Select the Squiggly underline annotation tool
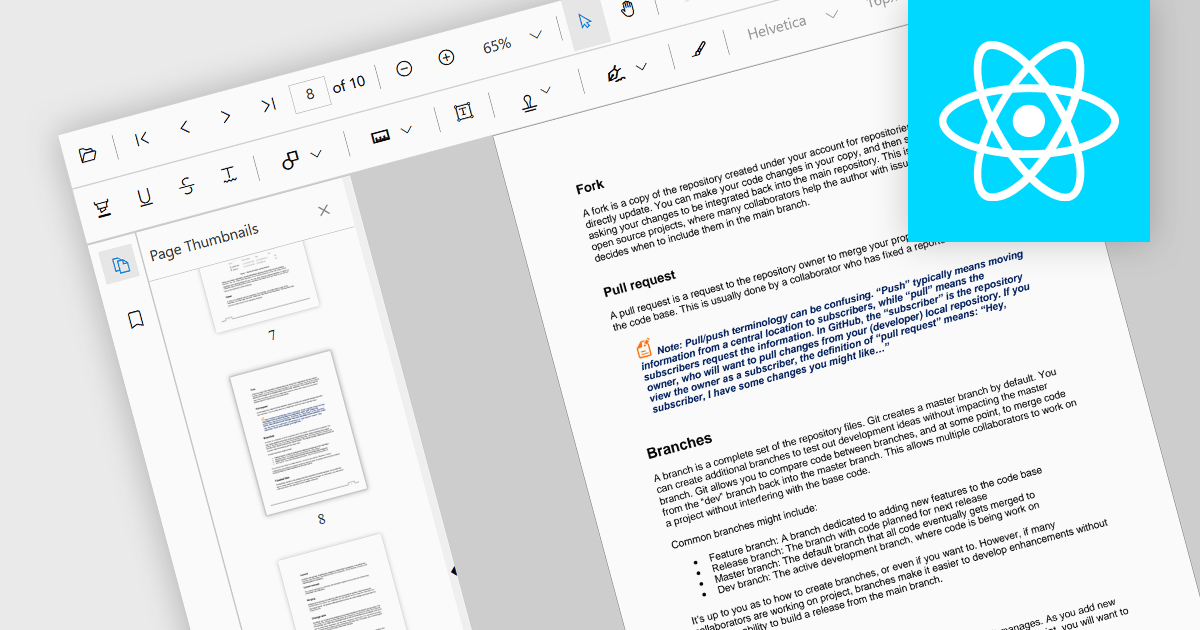 tap(229, 177)
